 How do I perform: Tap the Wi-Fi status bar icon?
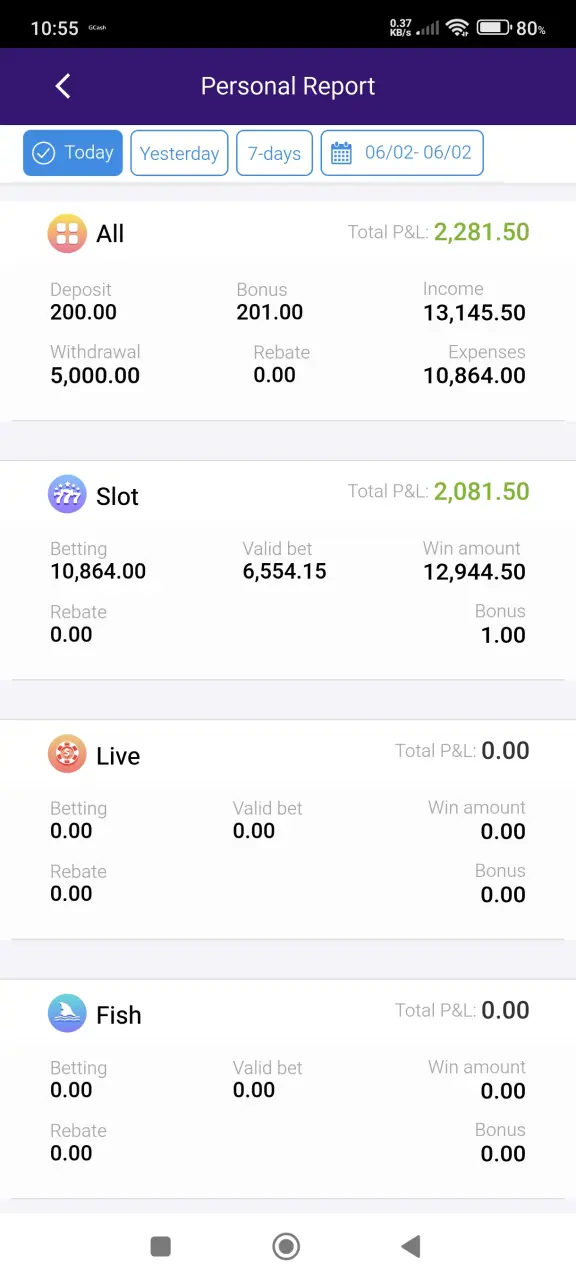458,28
